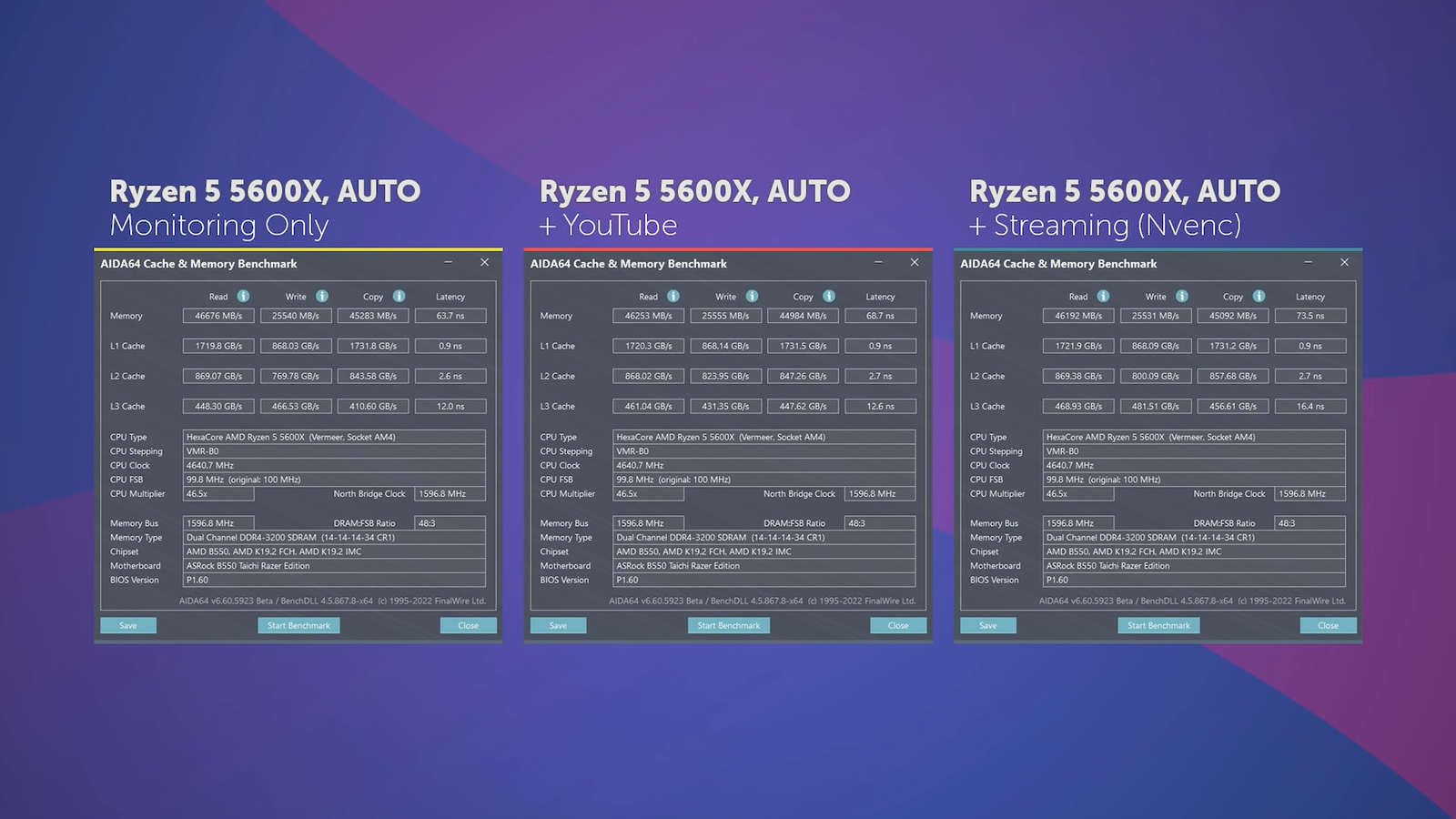
Task: Minimize the YouTube AIDA64 benchmark window
Action: click(x=878, y=262)
